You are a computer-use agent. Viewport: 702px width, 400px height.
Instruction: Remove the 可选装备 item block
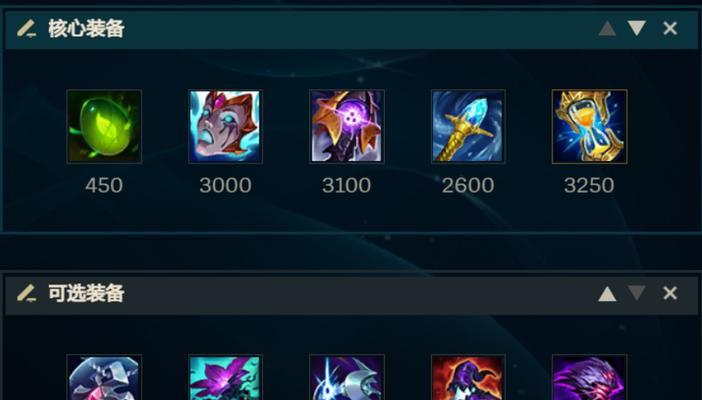click(x=670, y=293)
